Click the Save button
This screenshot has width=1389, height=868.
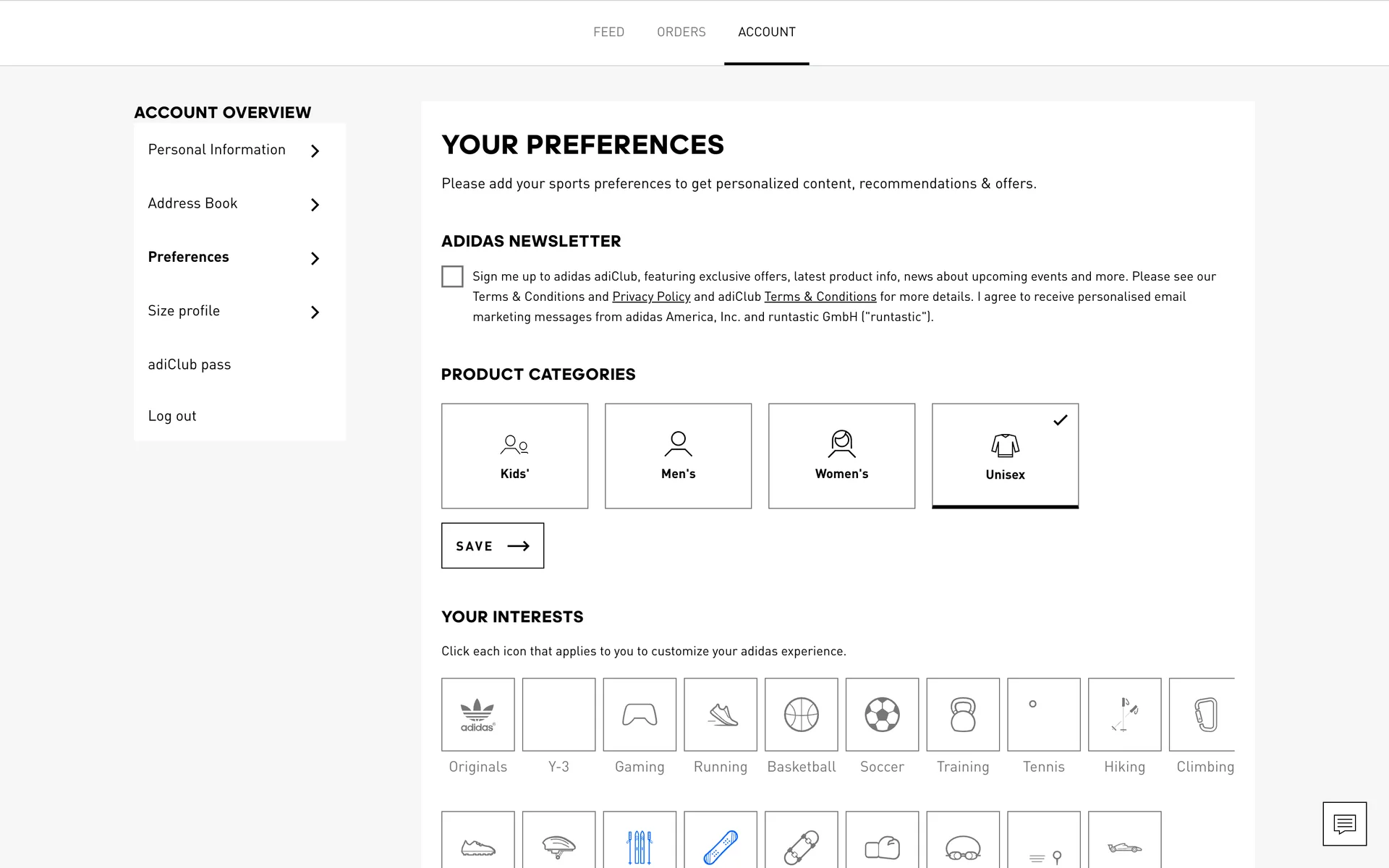coord(493,545)
